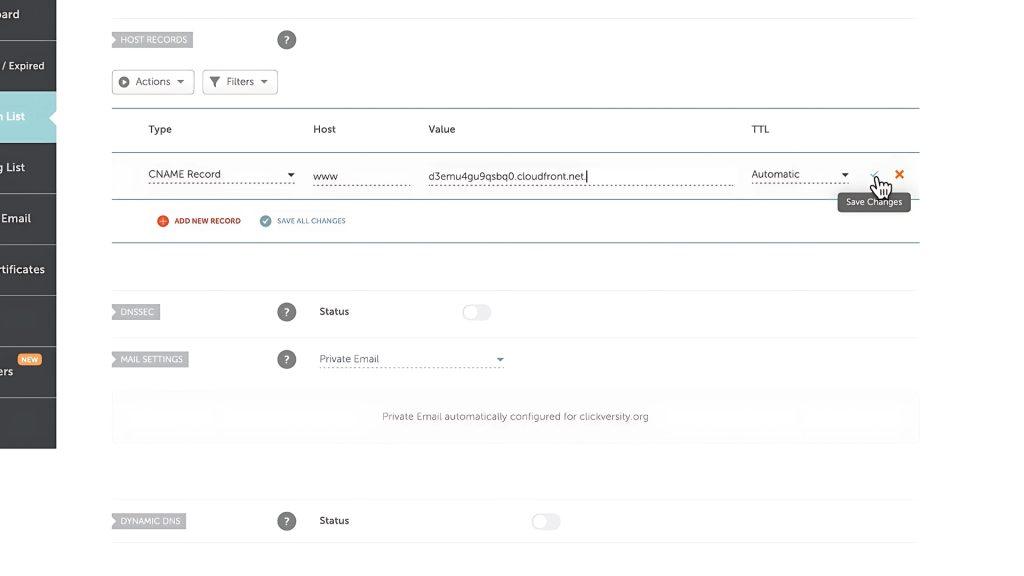Click the Host Records help question icon

(286, 40)
